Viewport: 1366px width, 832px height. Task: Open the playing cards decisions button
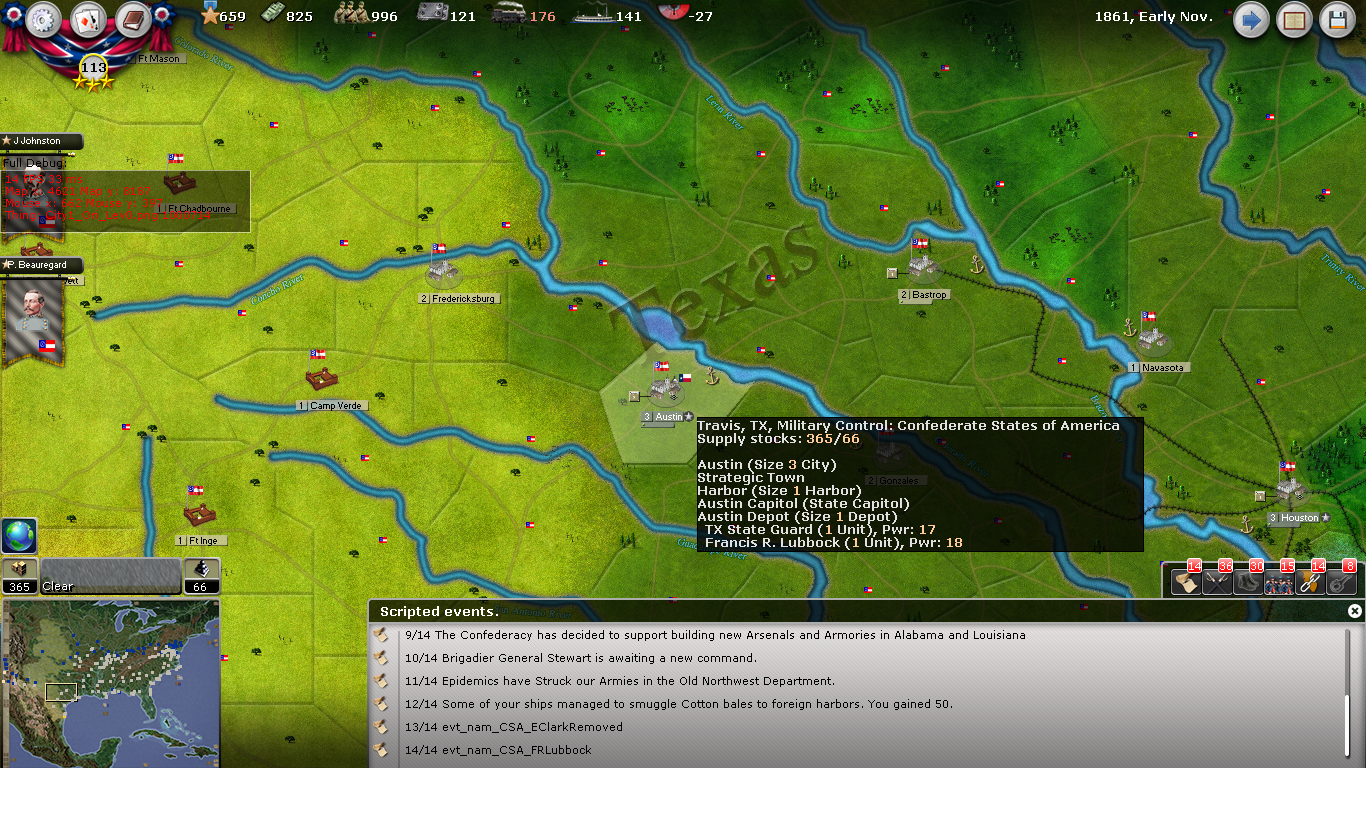tap(89, 20)
